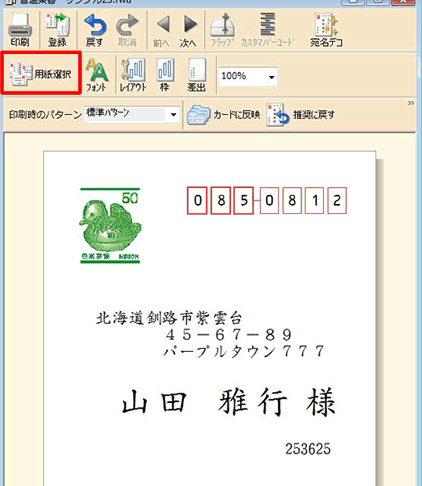The width and height of the screenshot is (422, 486).
Task: Open the フォント font settings
Action: (x=97, y=75)
